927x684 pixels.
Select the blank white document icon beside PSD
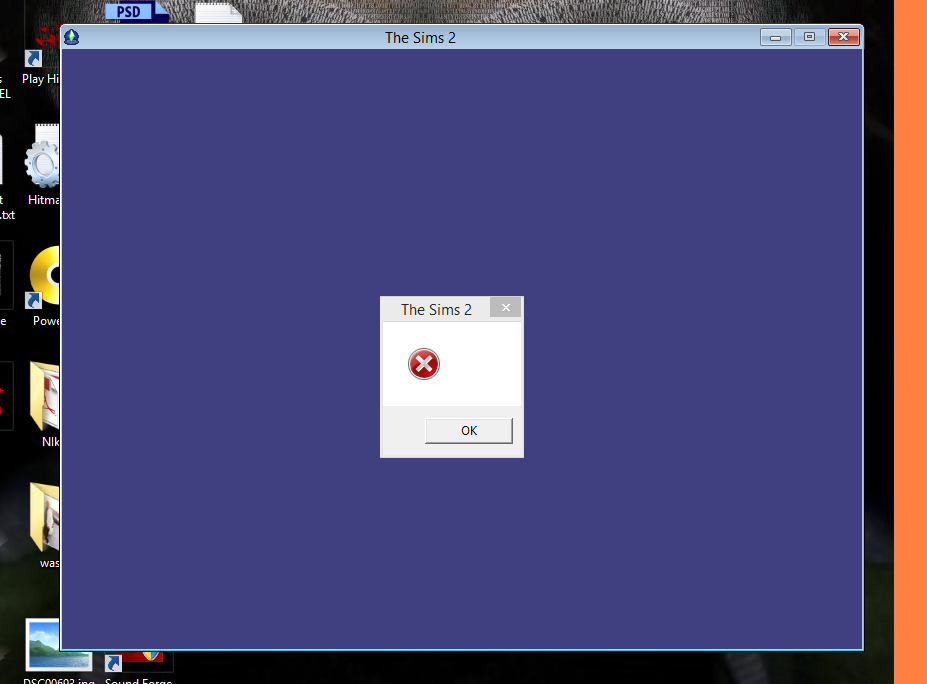click(x=218, y=12)
